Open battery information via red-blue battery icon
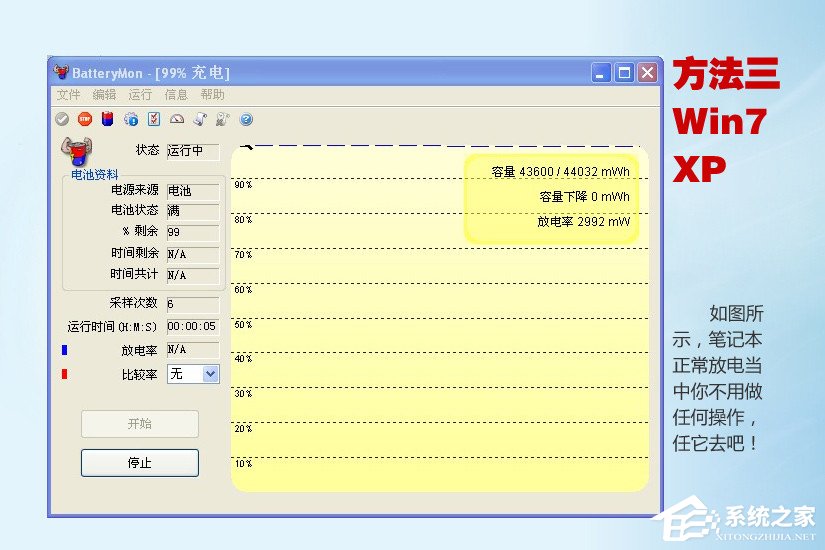 [x=107, y=119]
